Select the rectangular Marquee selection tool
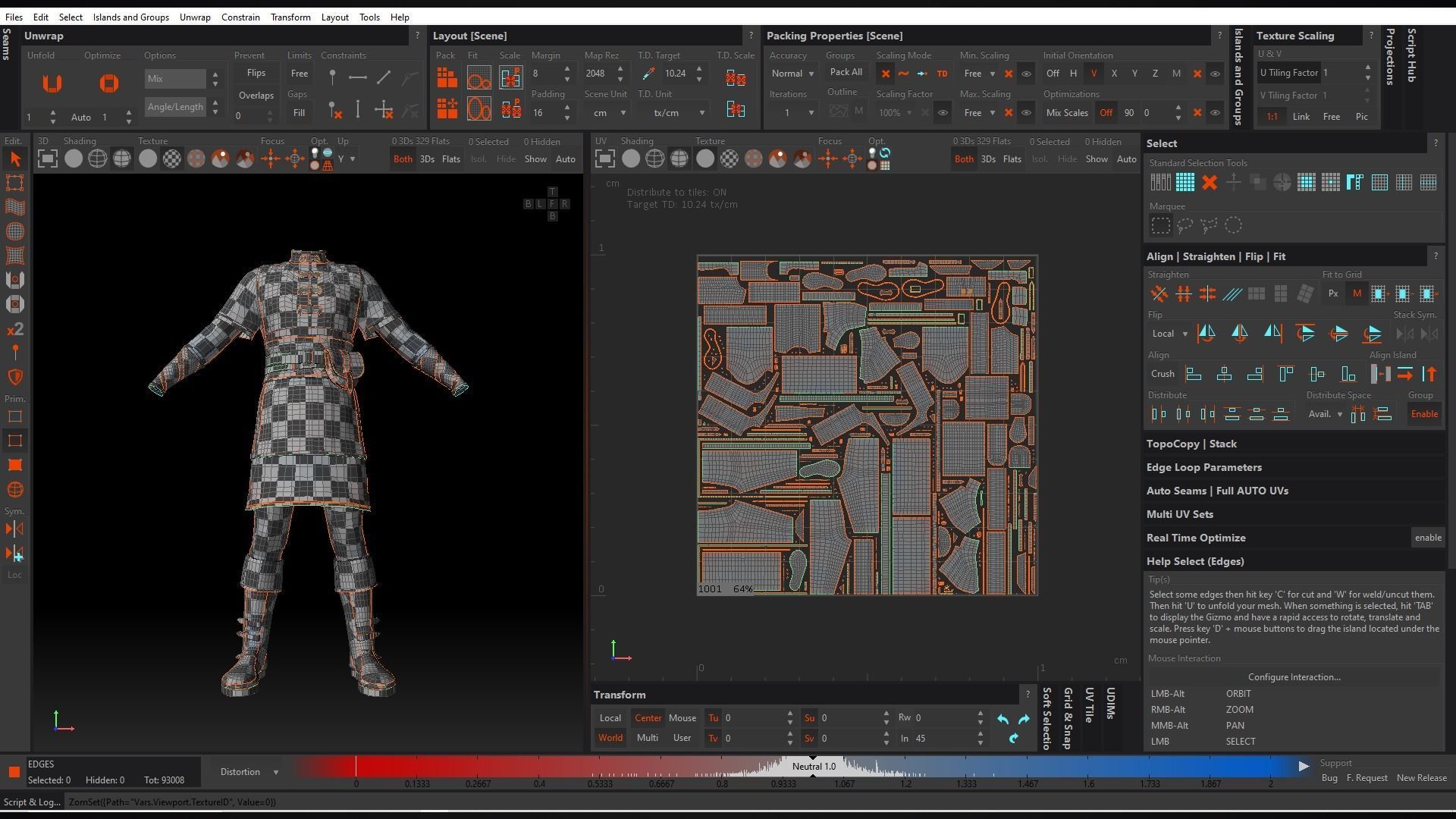 [1160, 225]
